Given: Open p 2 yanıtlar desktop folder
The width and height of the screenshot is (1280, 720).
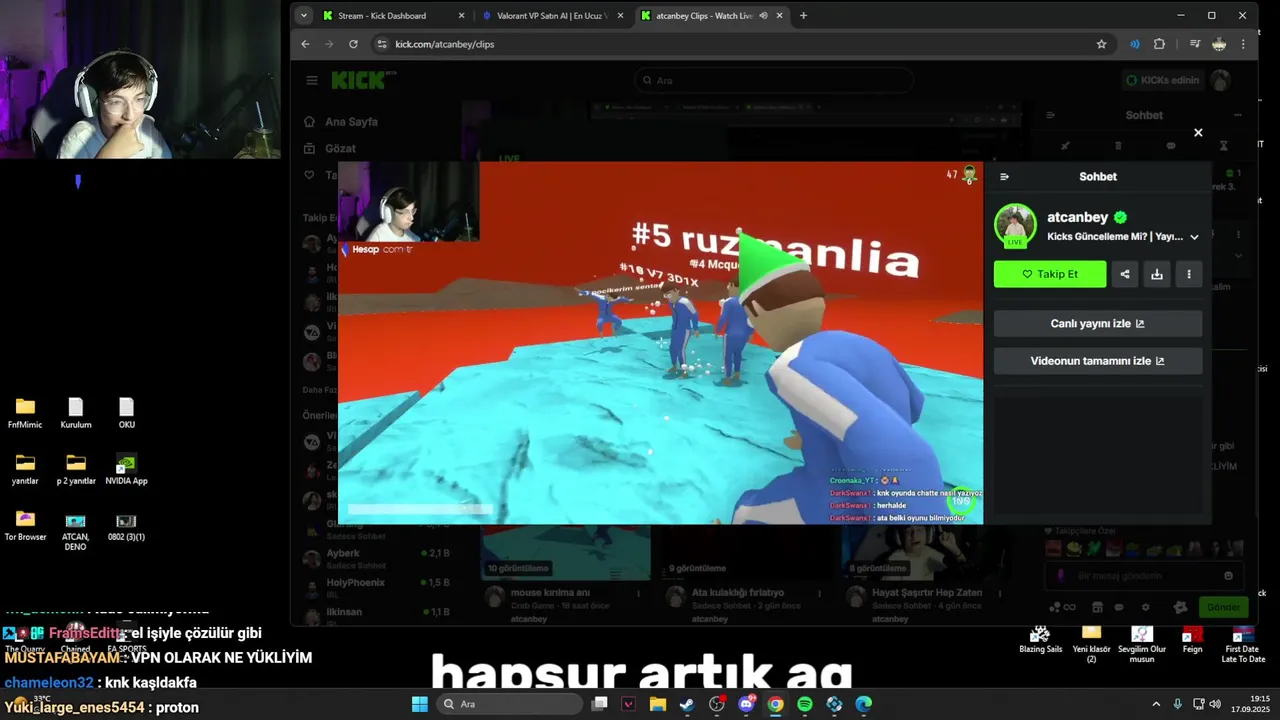Looking at the screenshot, I should 76,470.
